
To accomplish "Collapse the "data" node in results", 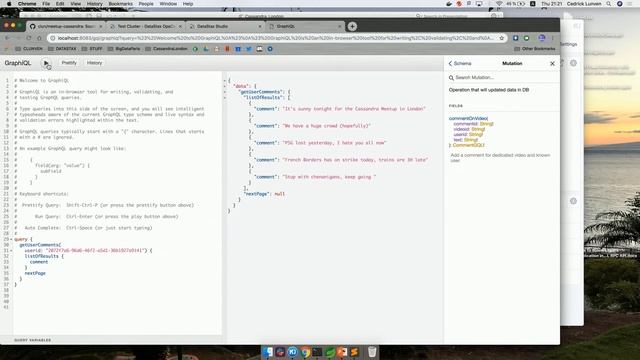I will 224,87.
